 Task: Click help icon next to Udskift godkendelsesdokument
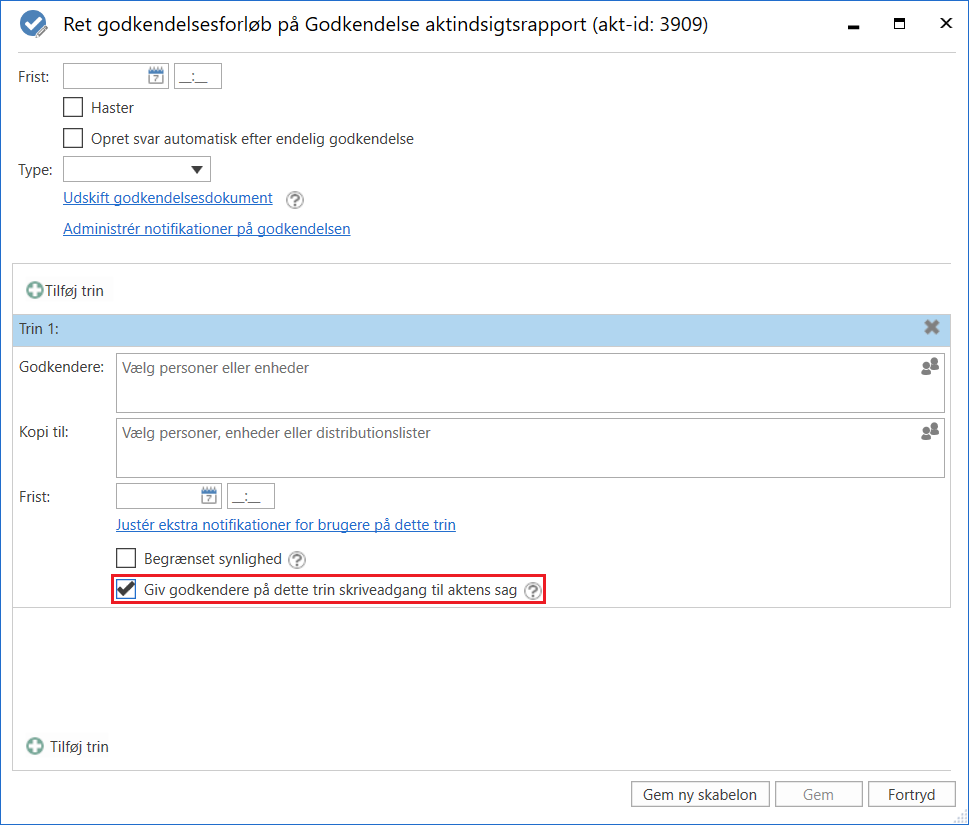point(294,199)
